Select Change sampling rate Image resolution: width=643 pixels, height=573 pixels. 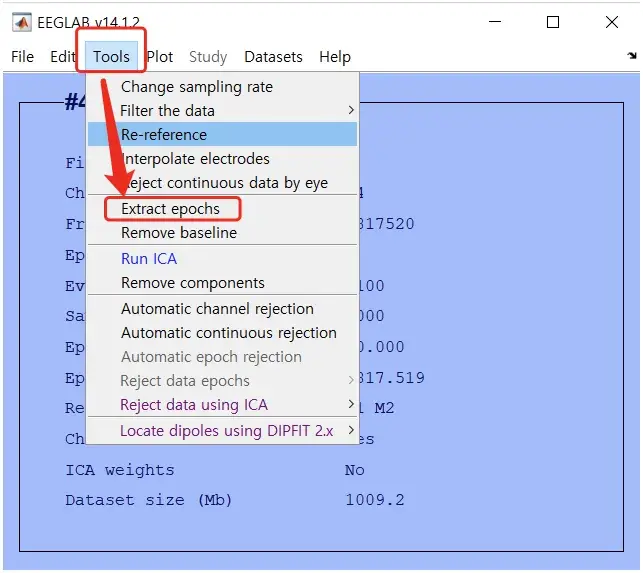(196, 87)
